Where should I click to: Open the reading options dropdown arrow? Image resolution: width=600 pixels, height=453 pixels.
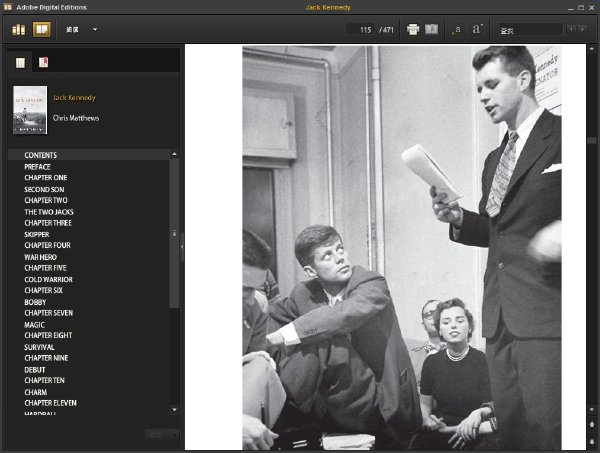tap(95, 29)
